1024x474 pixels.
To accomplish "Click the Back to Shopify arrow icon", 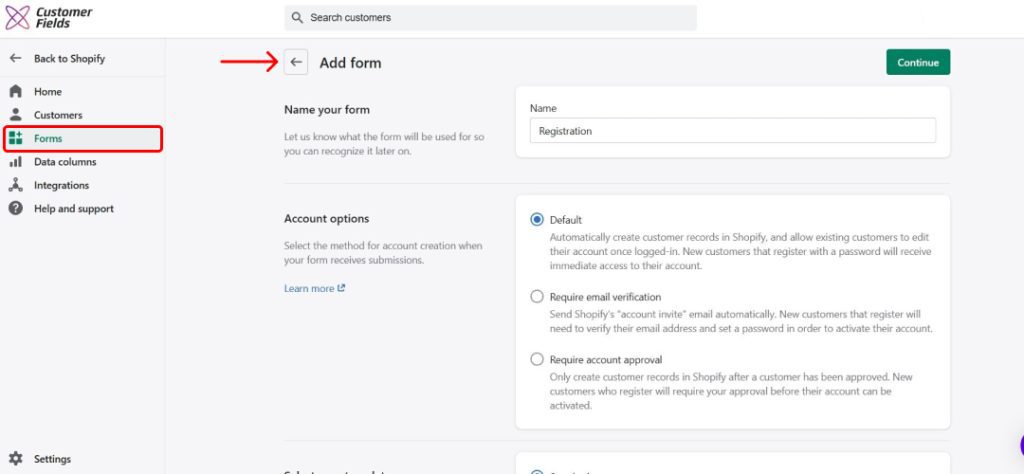I will pos(16,58).
